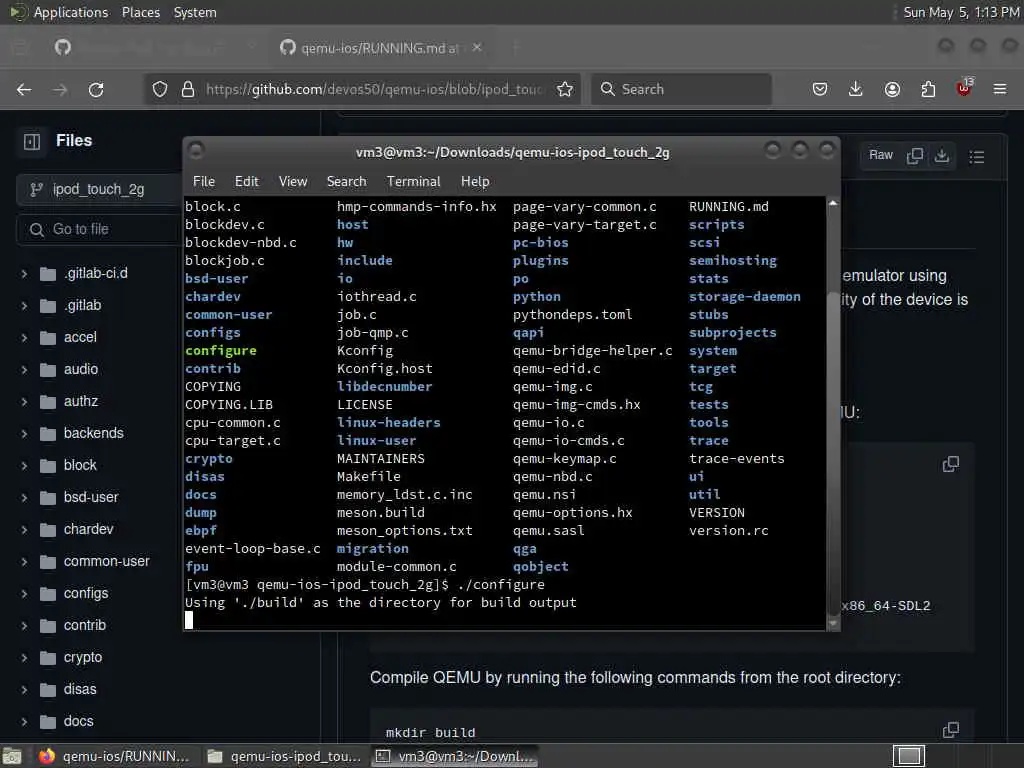The image size is (1024, 768).
Task: Open the terminal View menu
Action: click(x=293, y=182)
